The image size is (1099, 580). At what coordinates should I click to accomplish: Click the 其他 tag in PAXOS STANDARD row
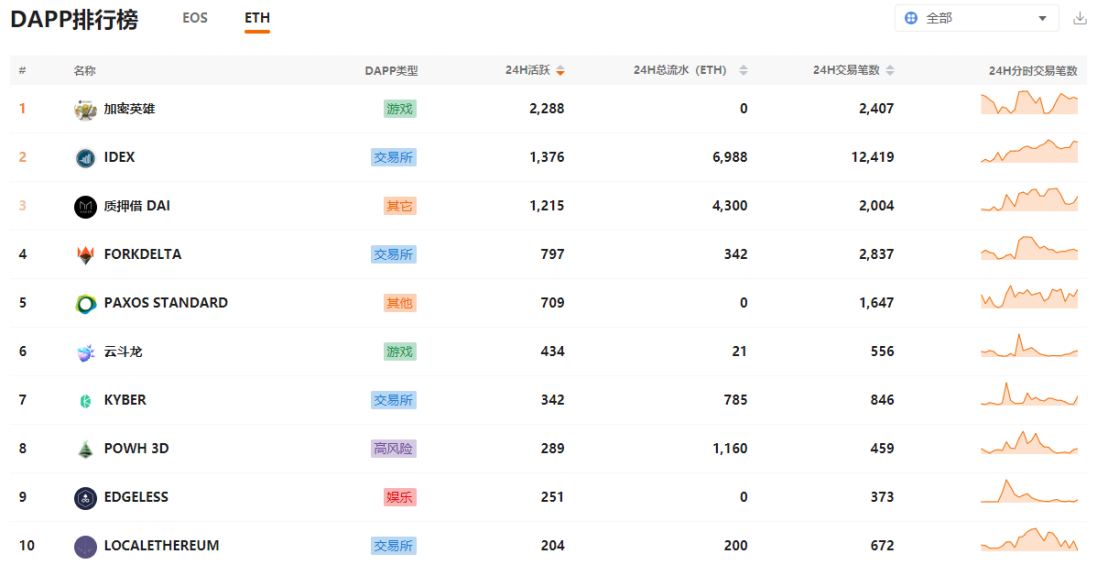click(400, 303)
